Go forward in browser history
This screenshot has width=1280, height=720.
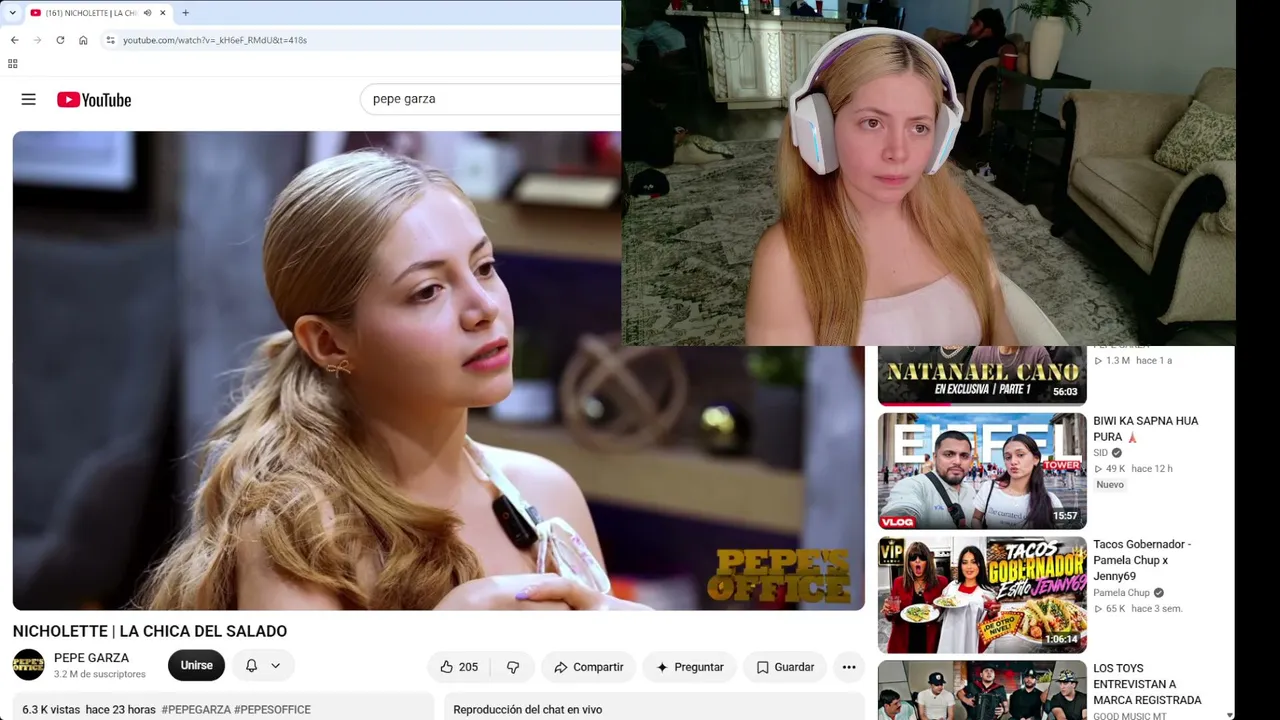click(37, 40)
